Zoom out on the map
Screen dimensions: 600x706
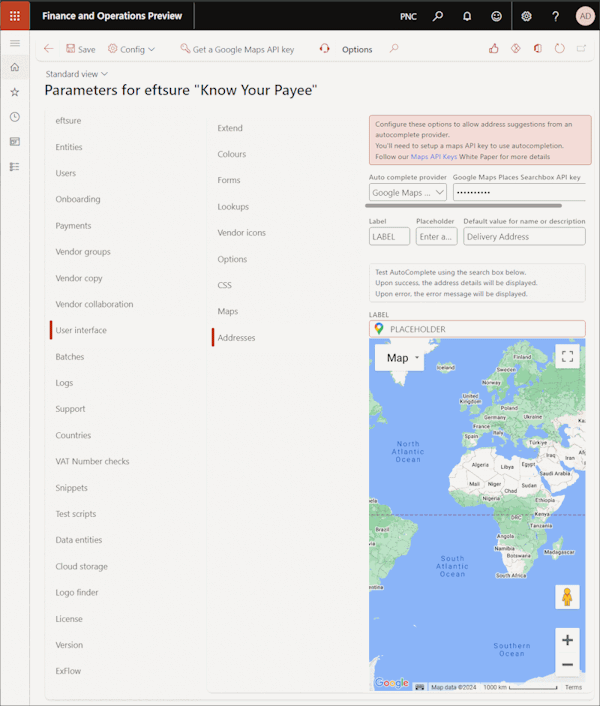point(567,664)
